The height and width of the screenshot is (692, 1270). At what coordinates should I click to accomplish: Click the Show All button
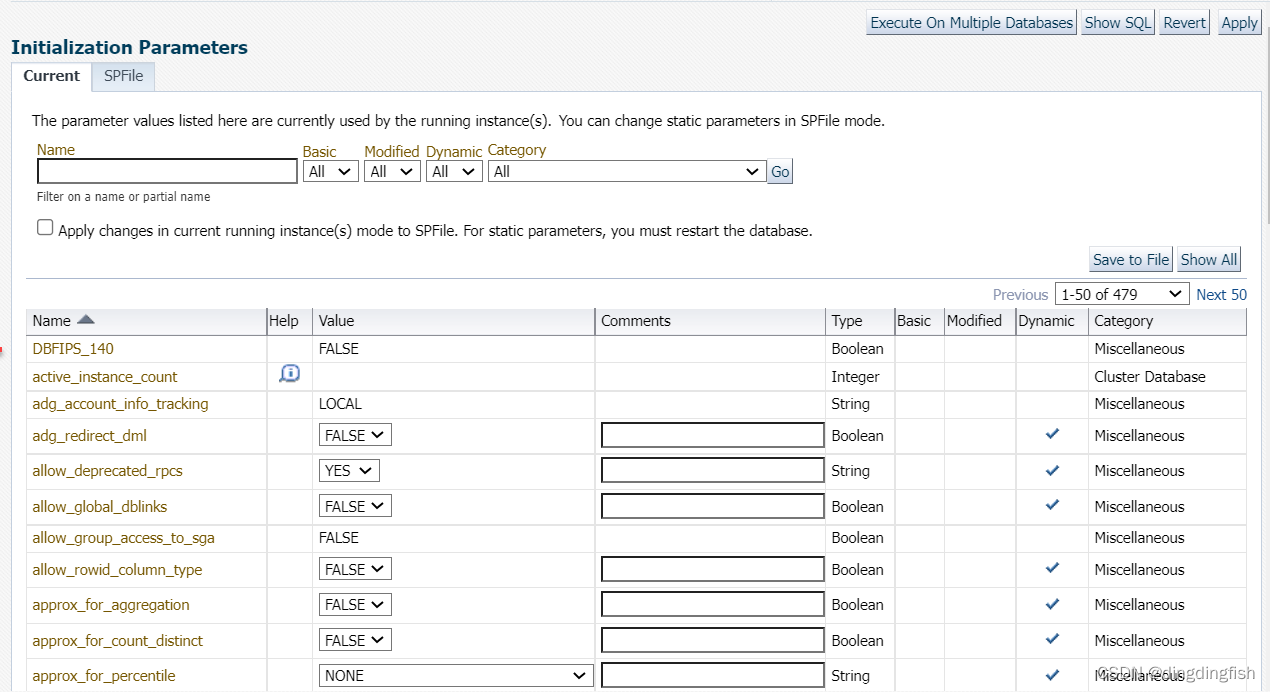pos(1209,259)
